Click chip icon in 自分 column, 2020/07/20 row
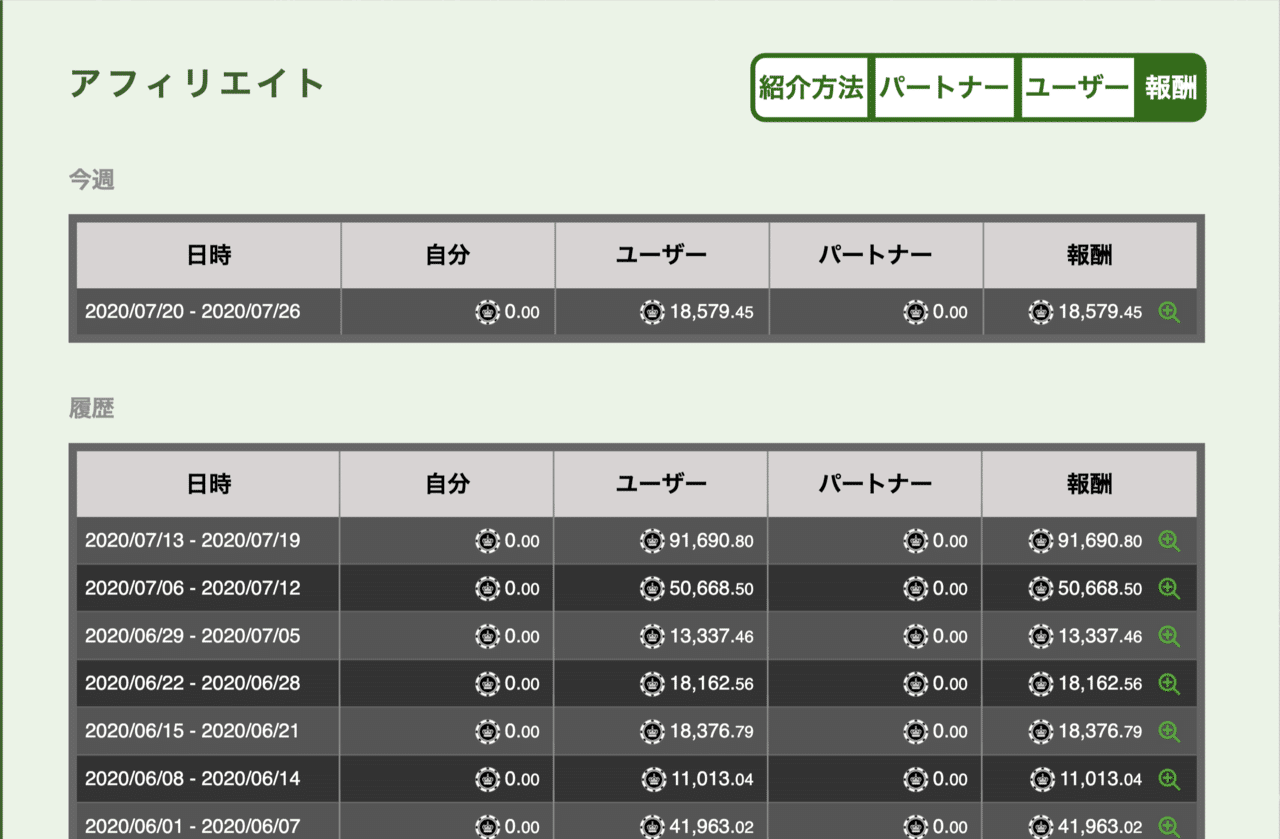Screen dimensions: 1280x839 pyautogui.click(x=488, y=312)
